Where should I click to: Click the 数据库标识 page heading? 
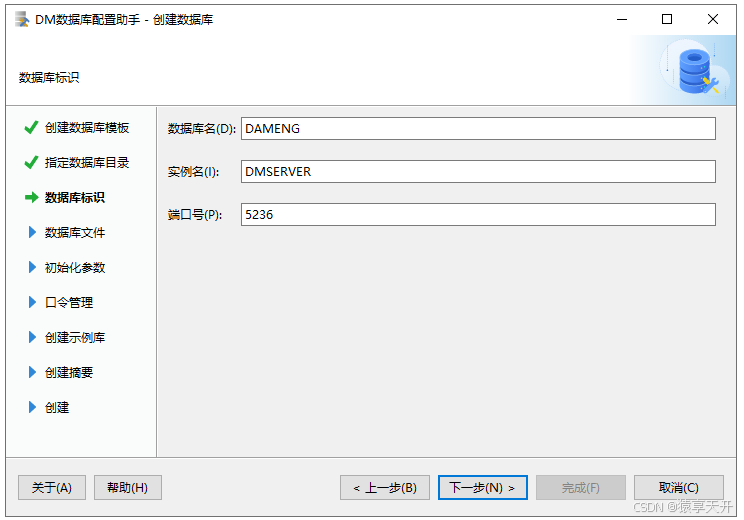point(49,77)
